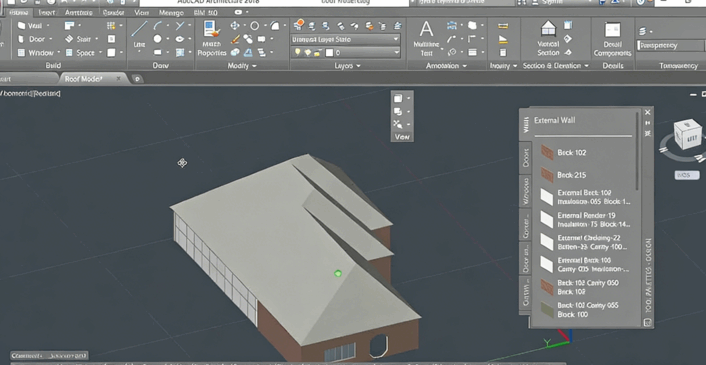This screenshot has height=365, width=706.
Task: Switch to the Manage ribbon tab
Action: point(171,13)
